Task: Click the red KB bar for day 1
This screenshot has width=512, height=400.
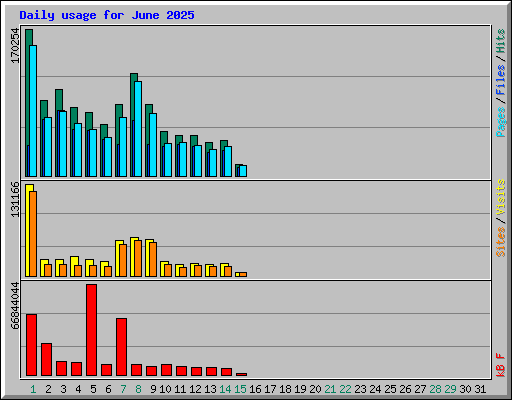Action: coord(32,345)
